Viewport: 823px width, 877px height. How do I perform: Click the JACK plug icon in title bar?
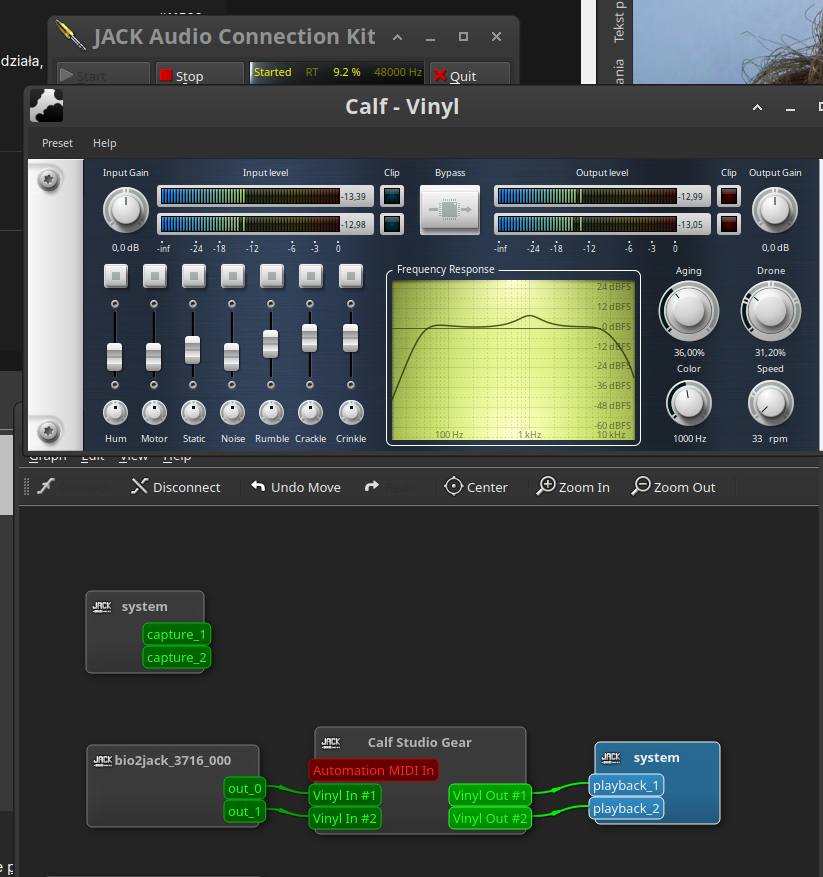click(x=71, y=35)
